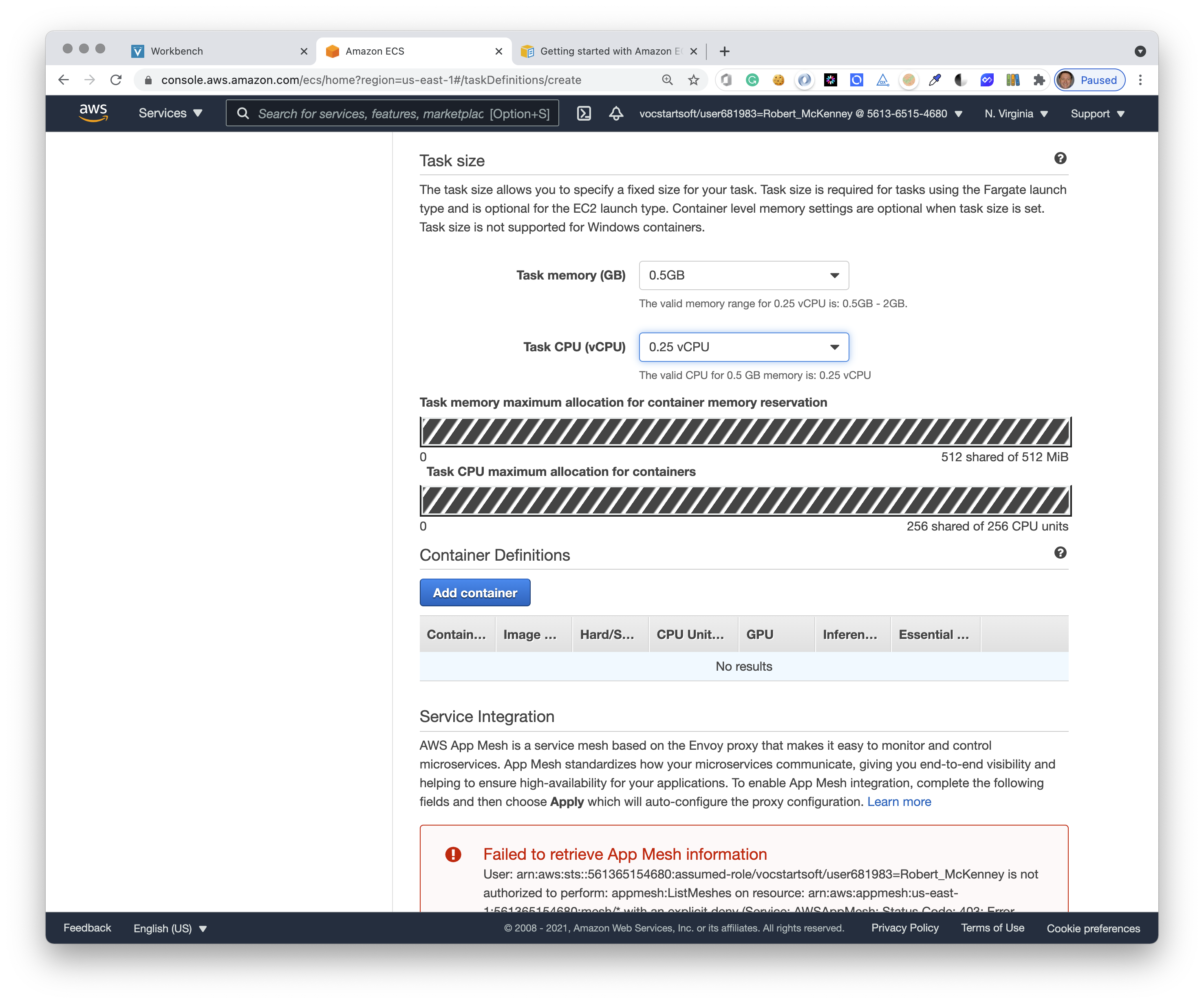The width and height of the screenshot is (1204, 1004).
Task: Open the N. Virginia region selector
Action: (x=1016, y=113)
